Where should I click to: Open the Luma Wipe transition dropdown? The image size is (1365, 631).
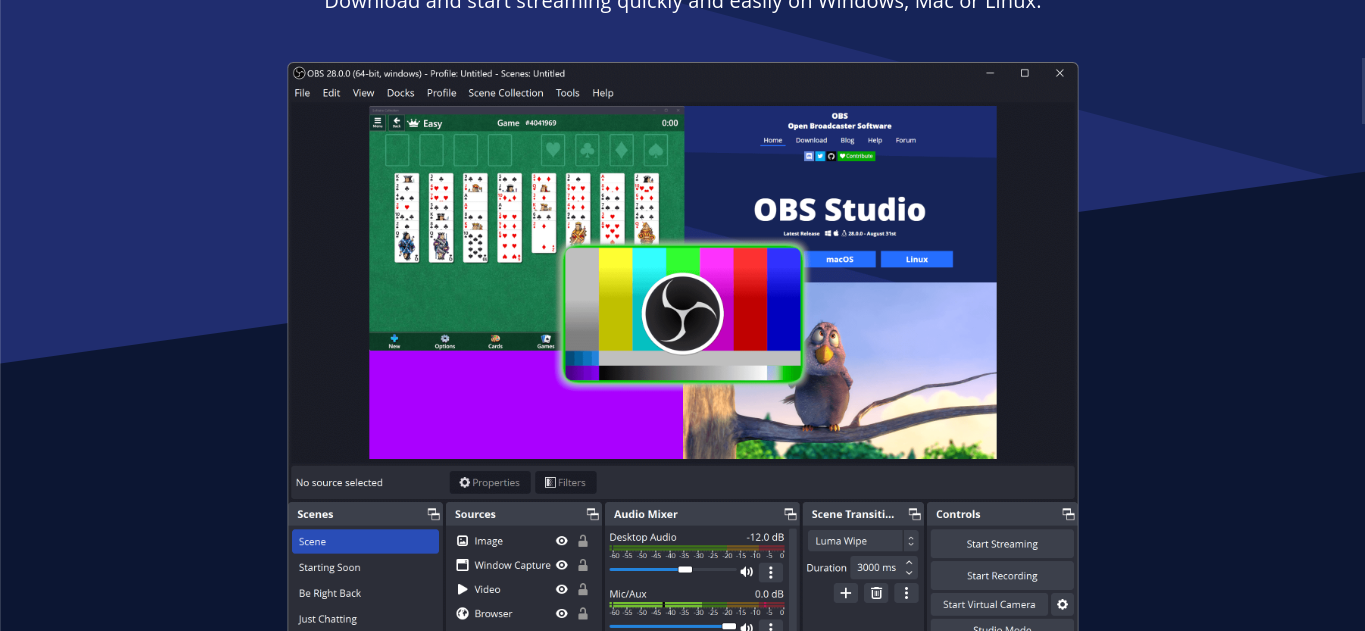coord(863,541)
